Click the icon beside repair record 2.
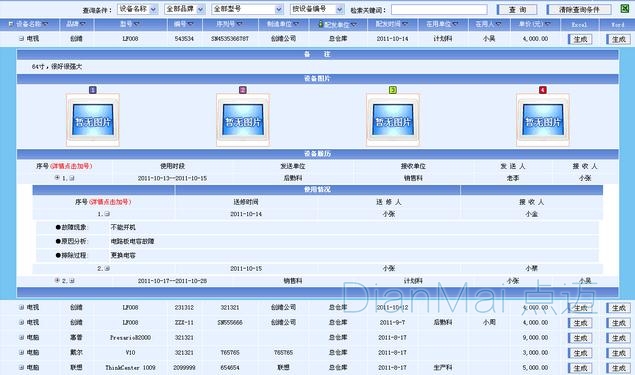635x375 pixels. [107, 268]
